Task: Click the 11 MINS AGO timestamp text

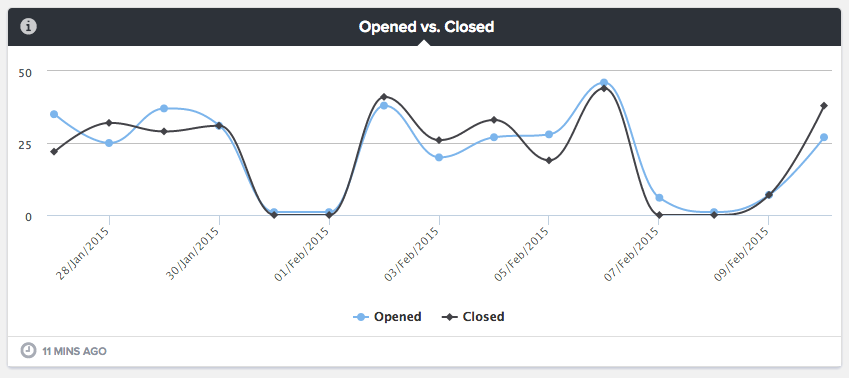Action: pos(74,351)
